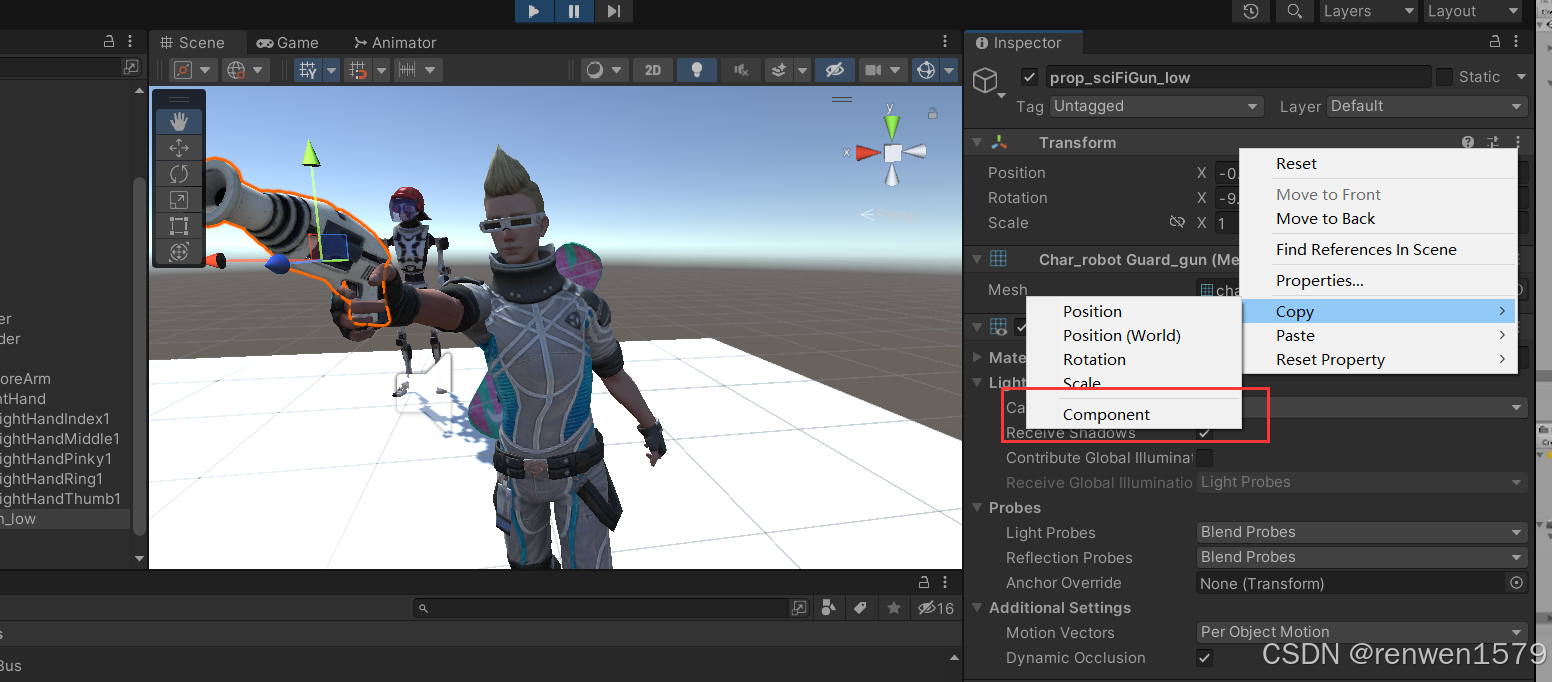This screenshot has height=682, width=1552.
Task: Toggle the Static checkbox
Action: pyautogui.click(x=1444, y=77)
